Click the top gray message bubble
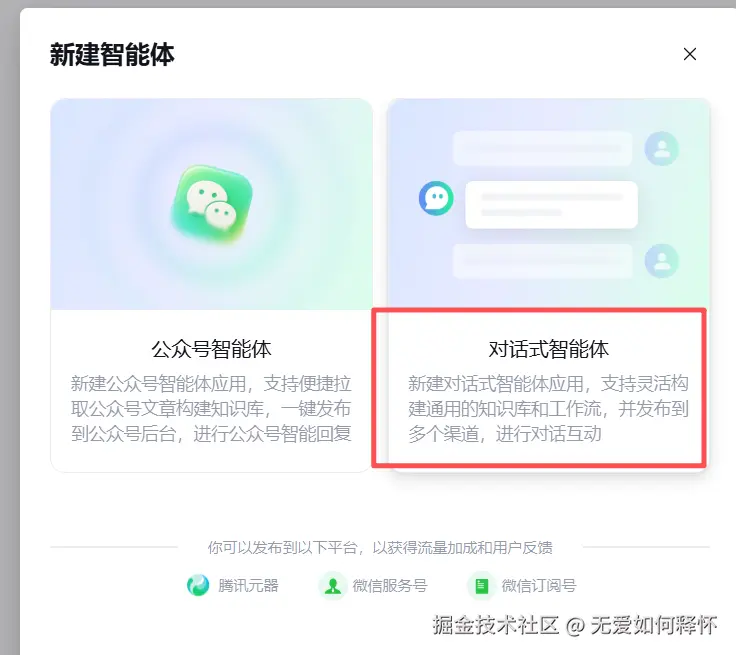This screenshot has width=736, height=655. click(542, 148)
